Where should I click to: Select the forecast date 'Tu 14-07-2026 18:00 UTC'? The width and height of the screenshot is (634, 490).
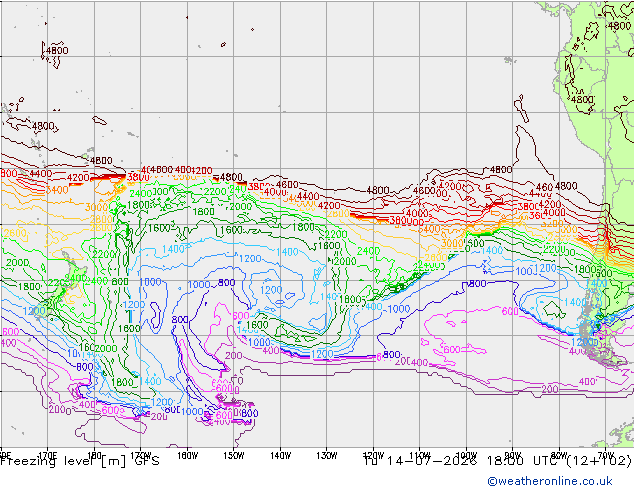[x=463, y=460]
